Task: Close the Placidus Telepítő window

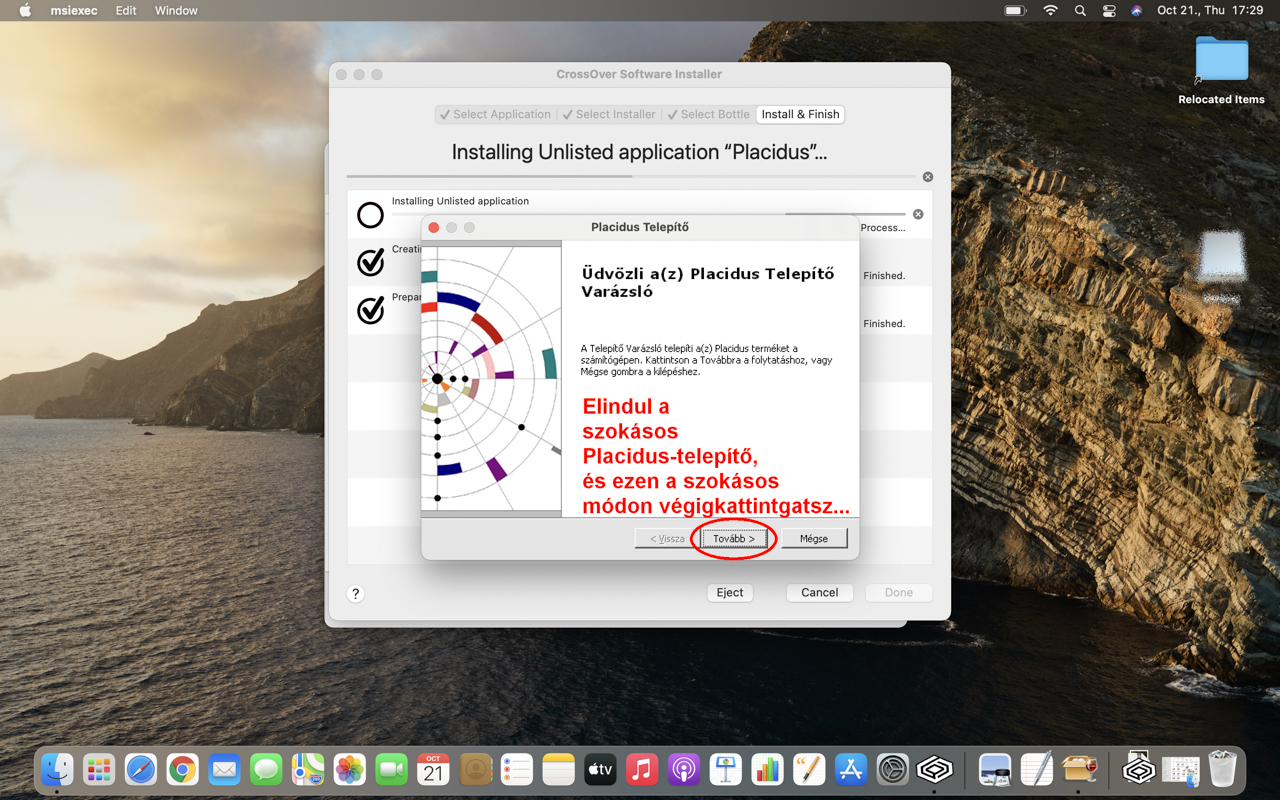Action: pos(434,227)
